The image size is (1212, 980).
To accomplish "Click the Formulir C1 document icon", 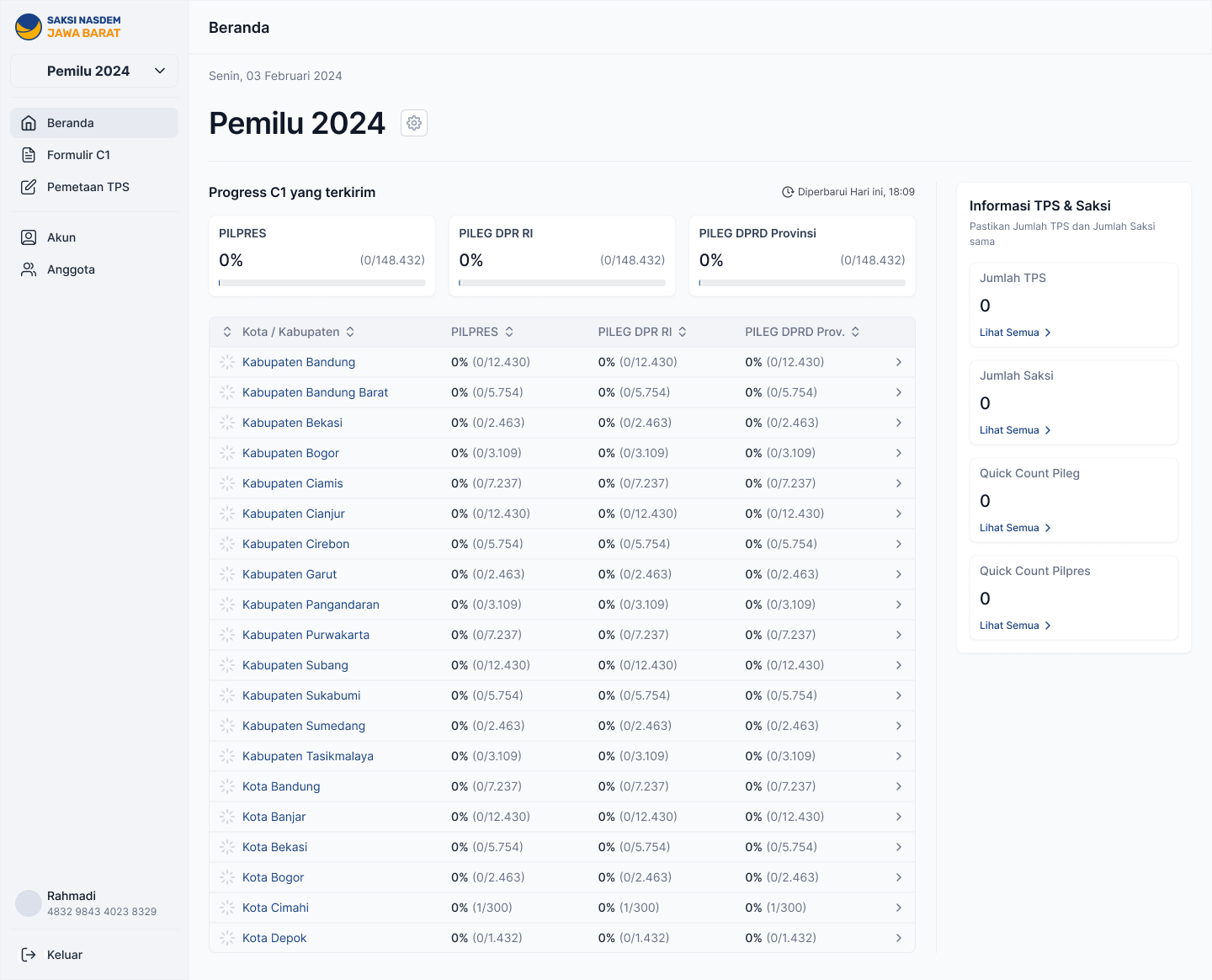I will tap(29, 155).
